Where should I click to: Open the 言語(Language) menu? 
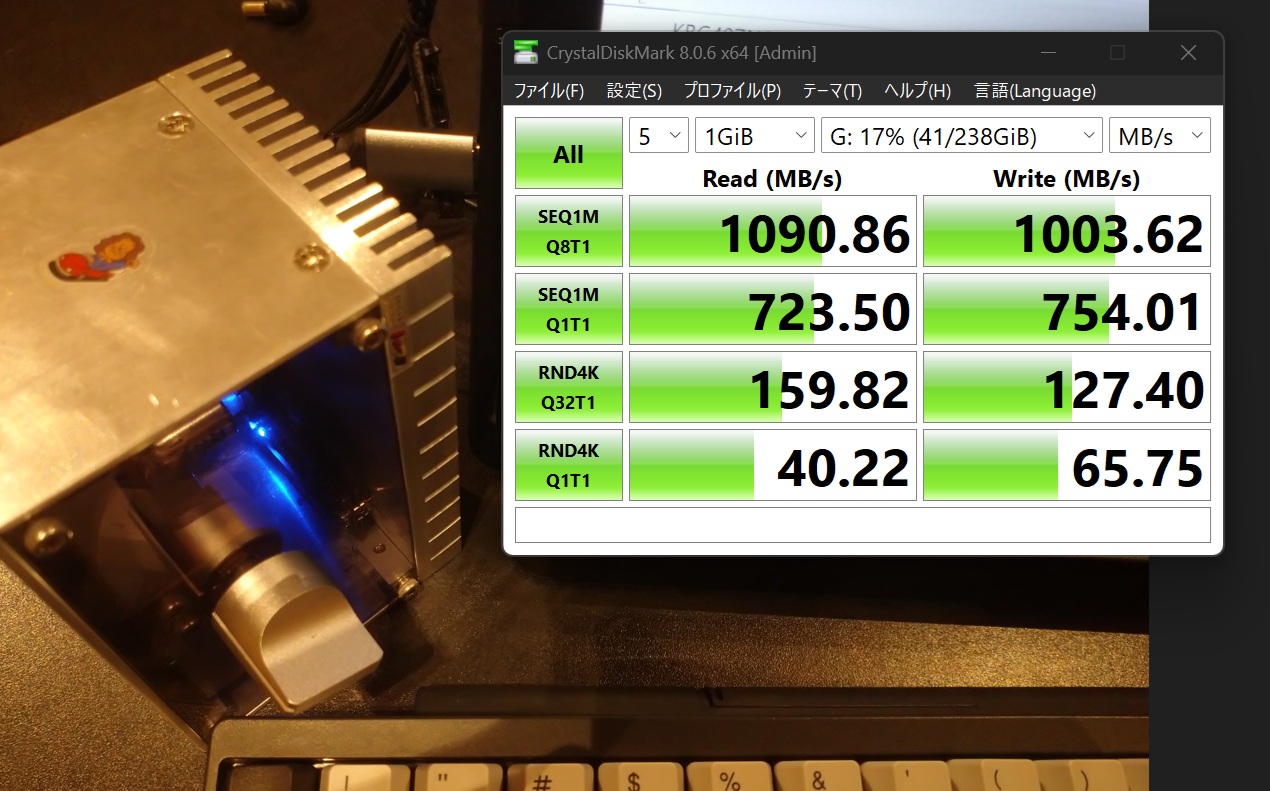click(1035, 91)
